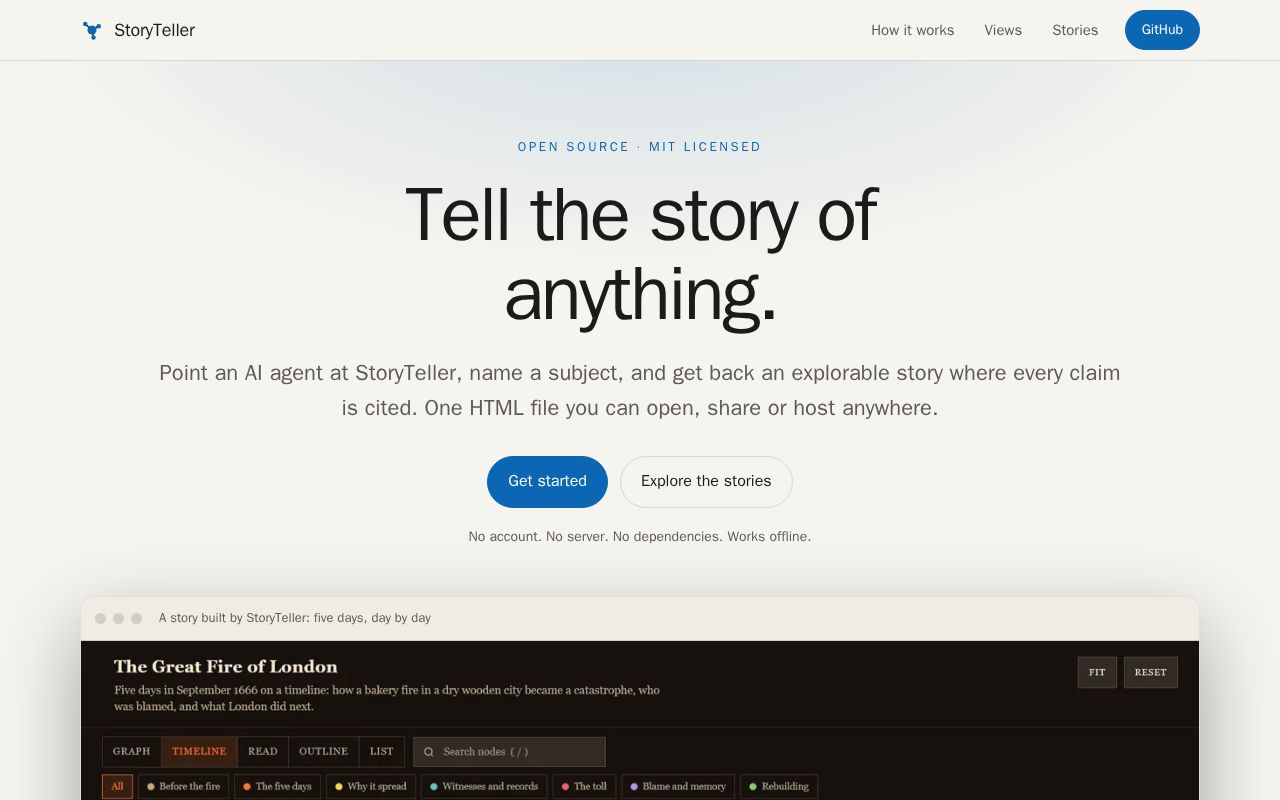
Task: Click Explore the stories button
Action: pos(706,481)
